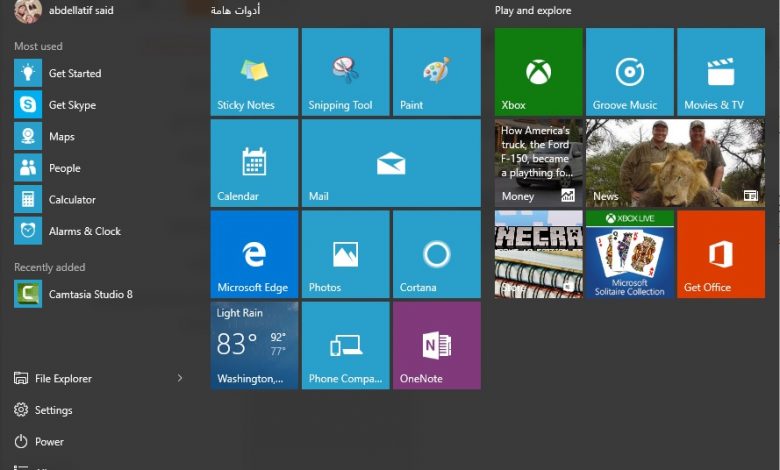Launch Microsoft Solitaire Collection tile
The width and height of the screenshot is (780, 470).
(630, 254)
